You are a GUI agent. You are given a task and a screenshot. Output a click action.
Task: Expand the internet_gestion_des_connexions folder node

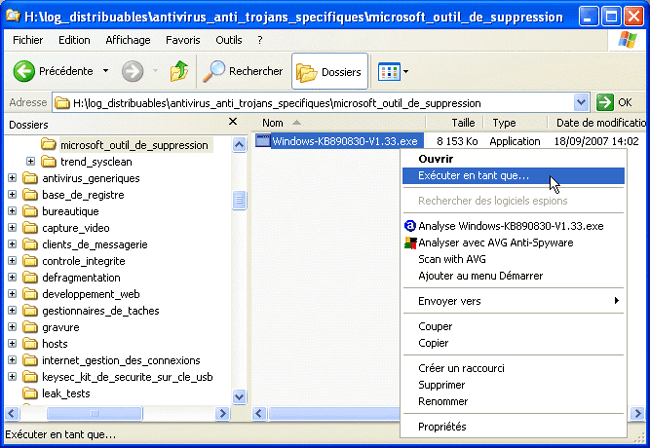click(x=12, y=360)
